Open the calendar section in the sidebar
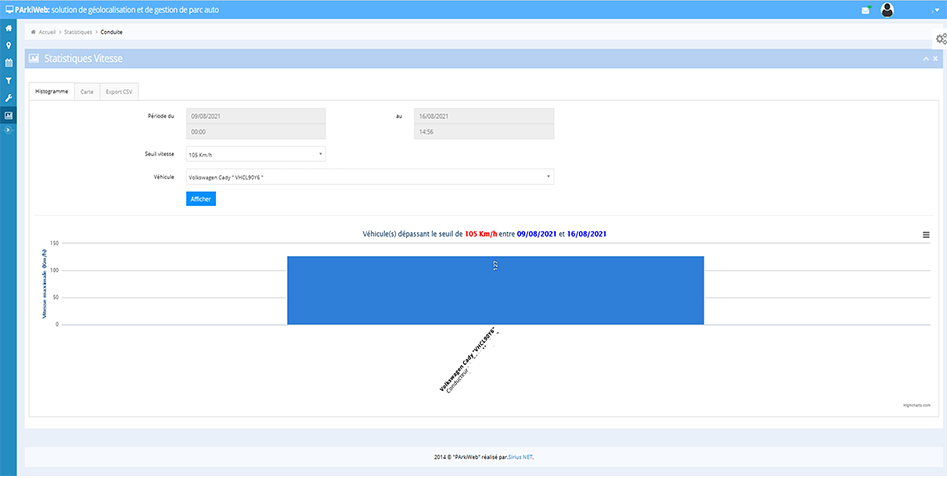This screenshot has width=947, height=478. (8, 62)
